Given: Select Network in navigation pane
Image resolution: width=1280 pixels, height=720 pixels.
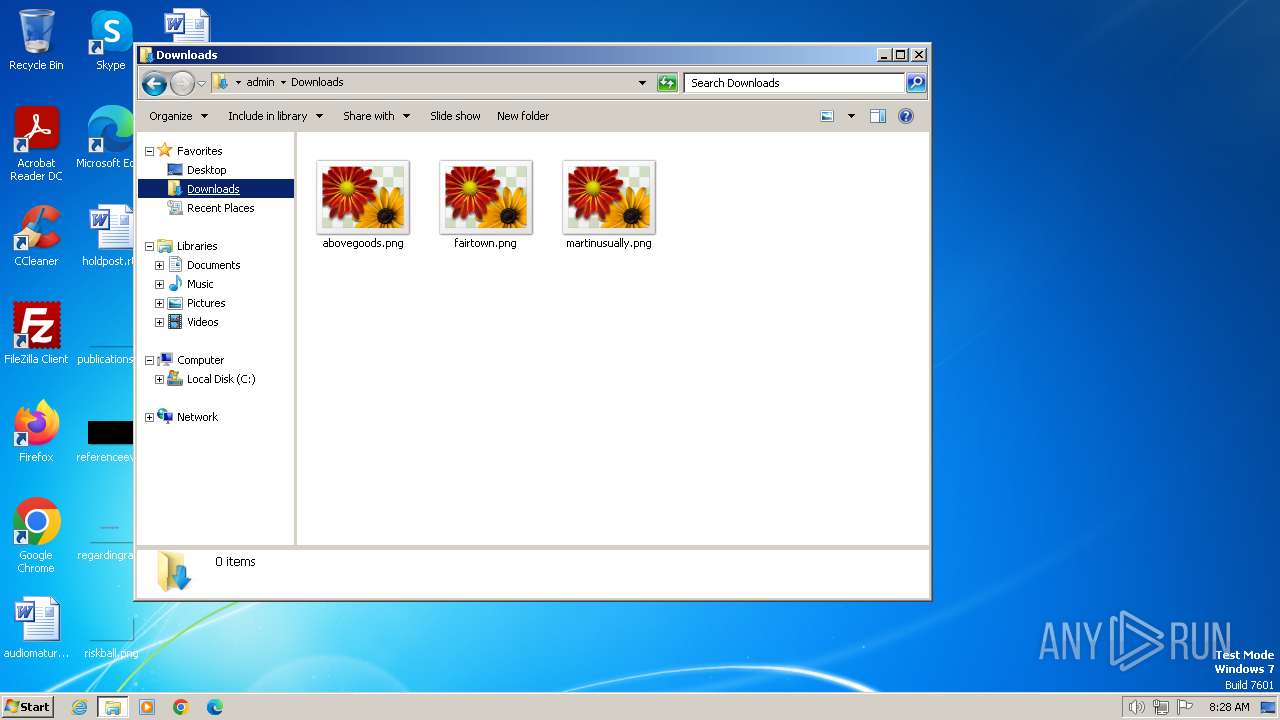Looking at the screenshot, I should tap(197, 417).
